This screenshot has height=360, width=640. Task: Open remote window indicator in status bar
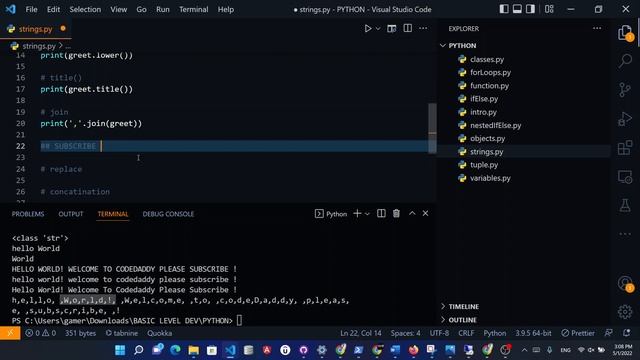click(10, 333)
